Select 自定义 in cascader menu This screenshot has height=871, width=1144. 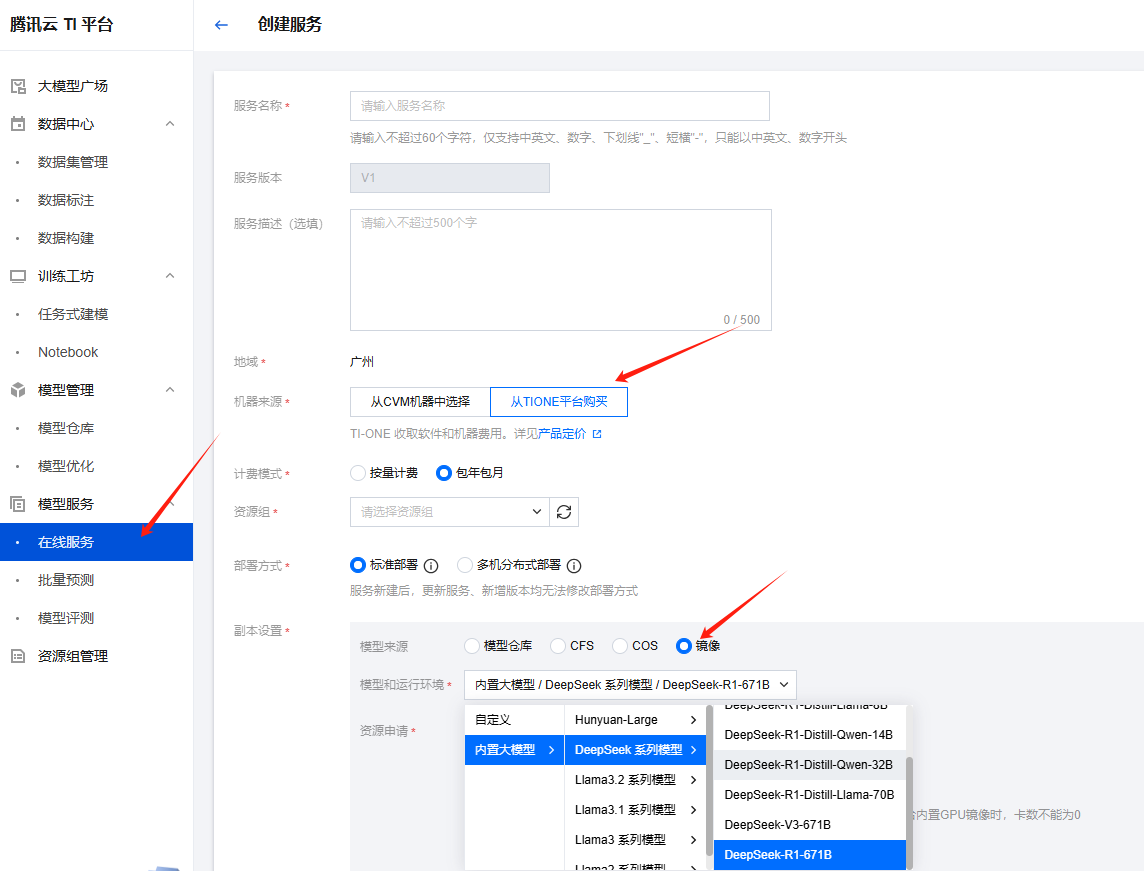514,720
